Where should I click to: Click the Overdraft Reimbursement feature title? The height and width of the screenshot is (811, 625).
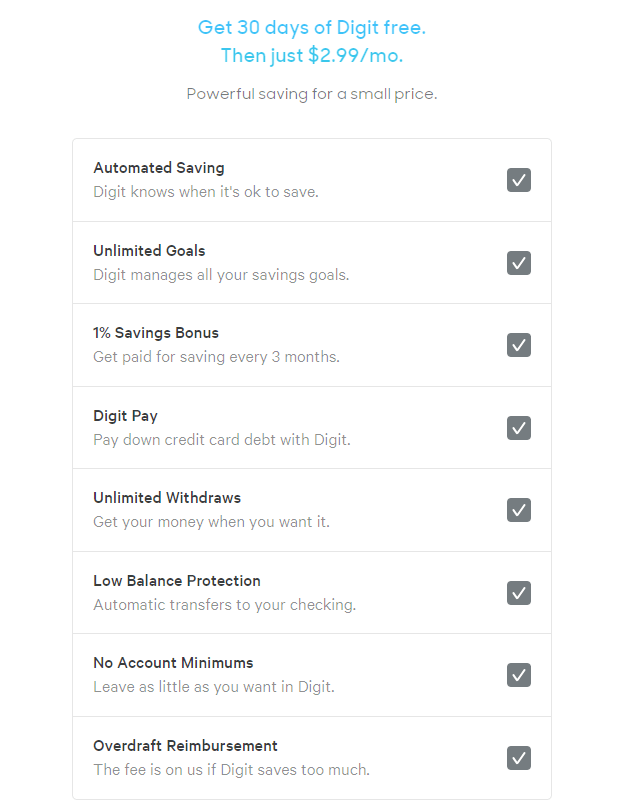(x=185, y=746)
